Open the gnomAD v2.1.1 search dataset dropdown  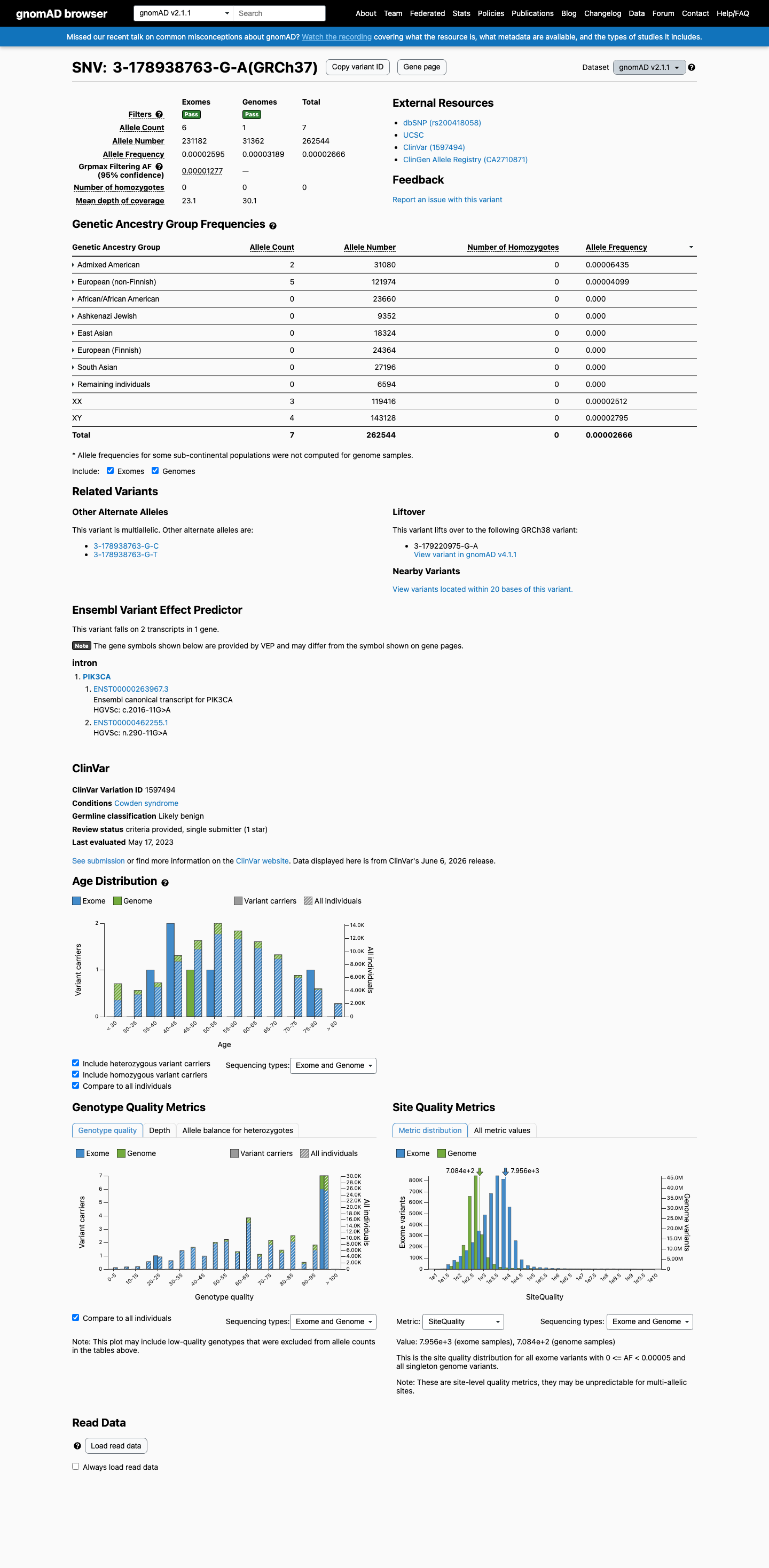click(183, 13)
